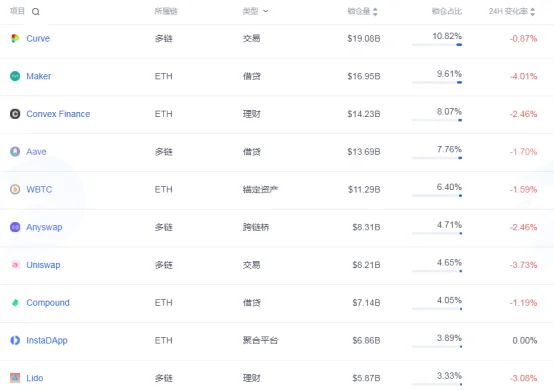Click the 所属链 column header
The height and width of the screenshot is (390, 554).
pyautogui.click(x=166, y=11)
